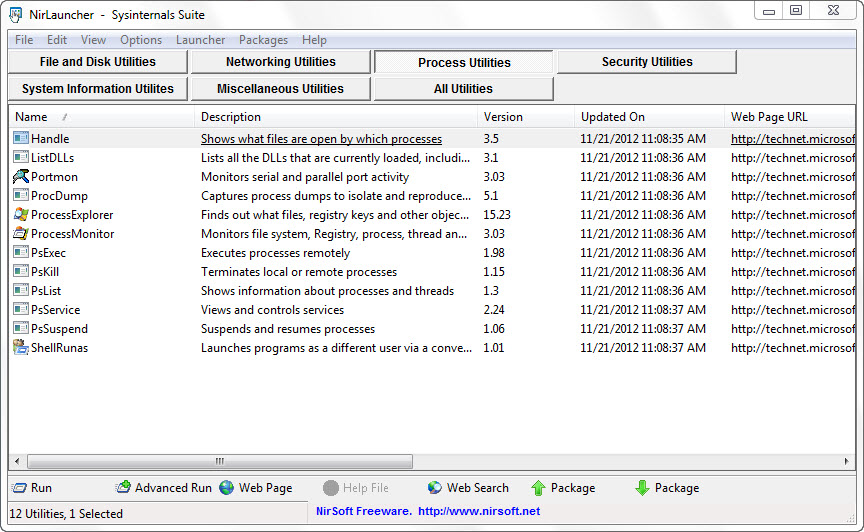Image resolution: width=864 pixels, height=532 pixels.
Task: Click the Portmon utility icon
Action: [x=21, y=176]
